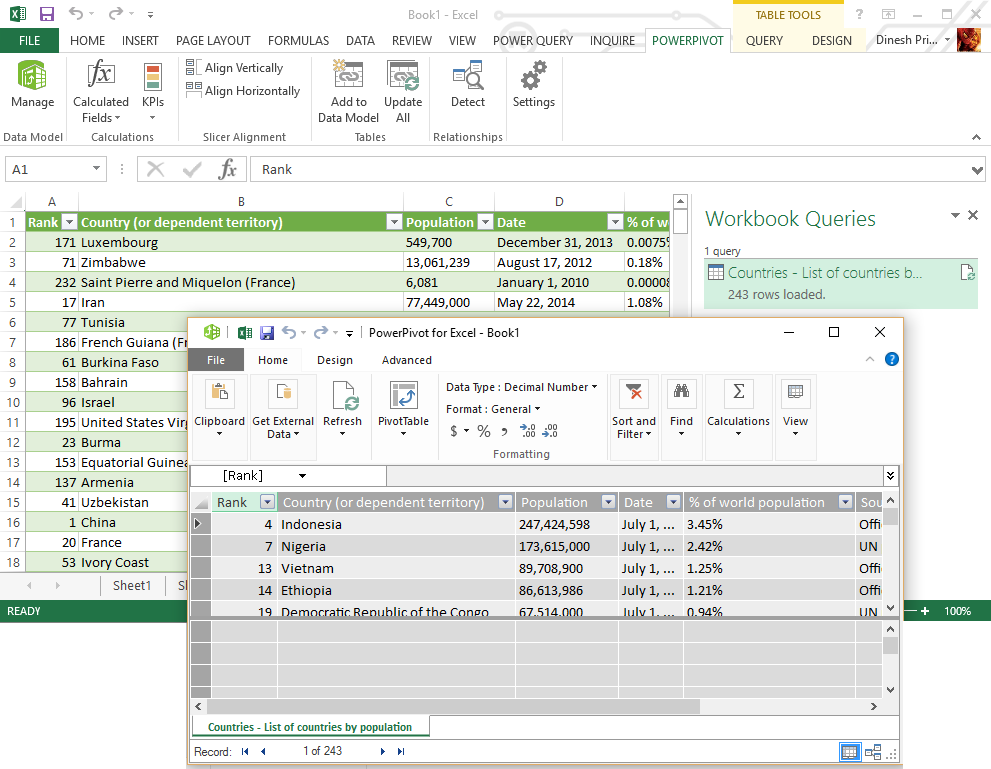Open Manage Data Model in PowerPivot ribbon
This screenshot has width=991, height=769.
[x=32, y=84]
